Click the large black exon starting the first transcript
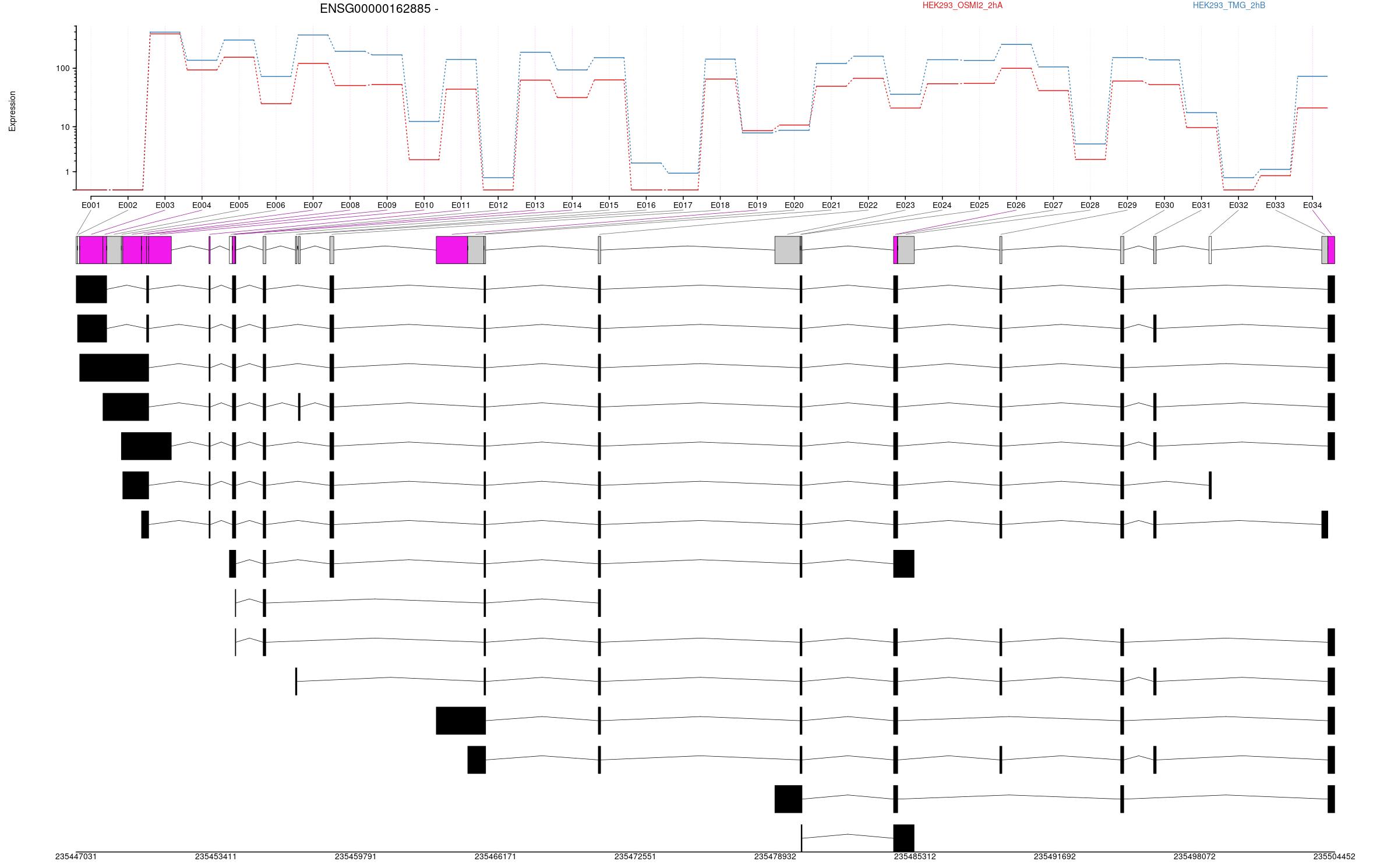The height and width of the screenshot is (868, 1398). click(91, 290)
